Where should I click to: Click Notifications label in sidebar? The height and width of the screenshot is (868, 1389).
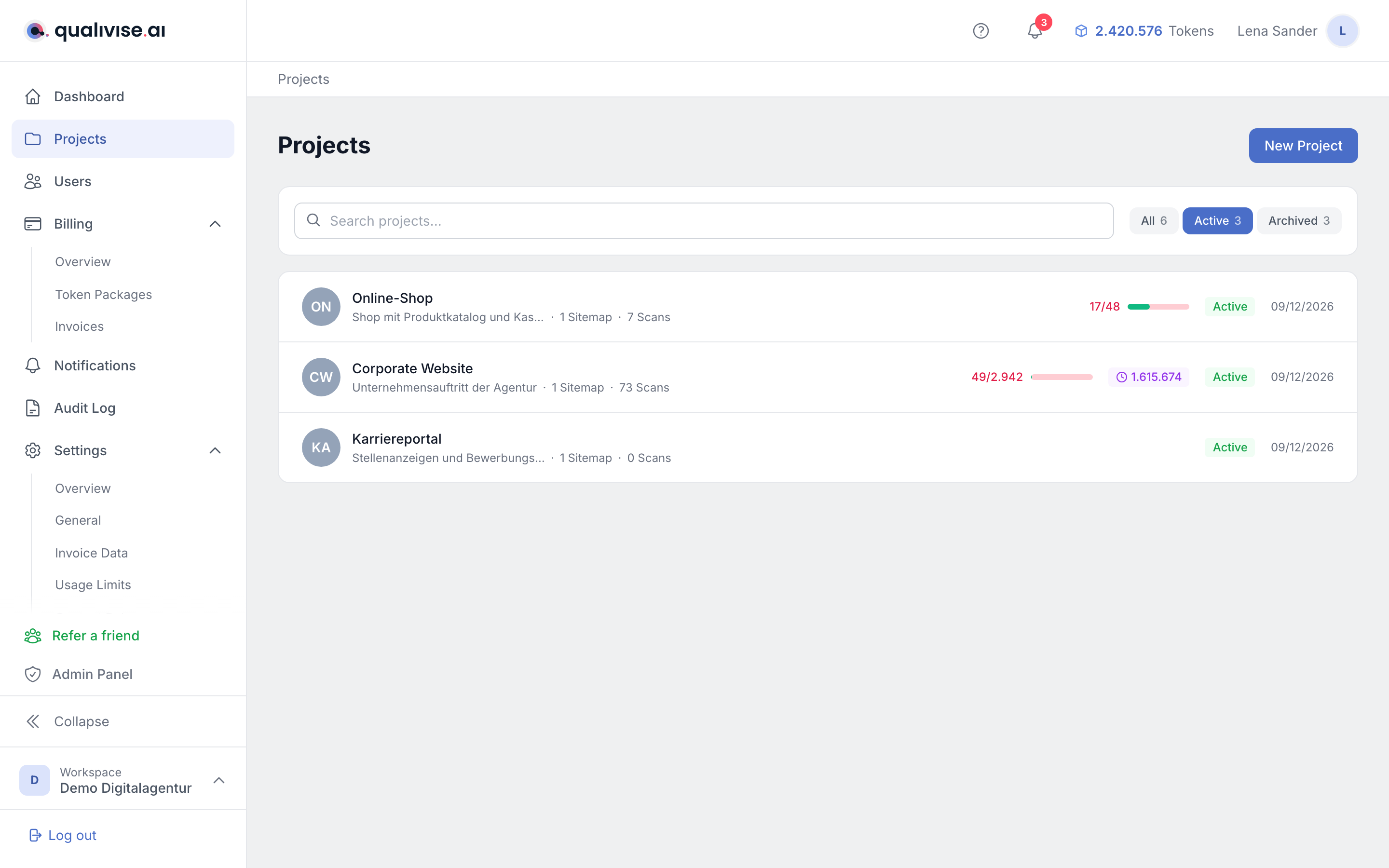[95, 366]
